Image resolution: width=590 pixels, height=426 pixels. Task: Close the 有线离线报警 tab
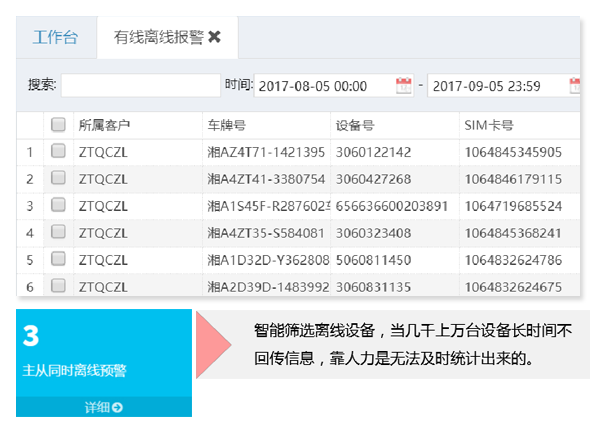tap(214, 37)
